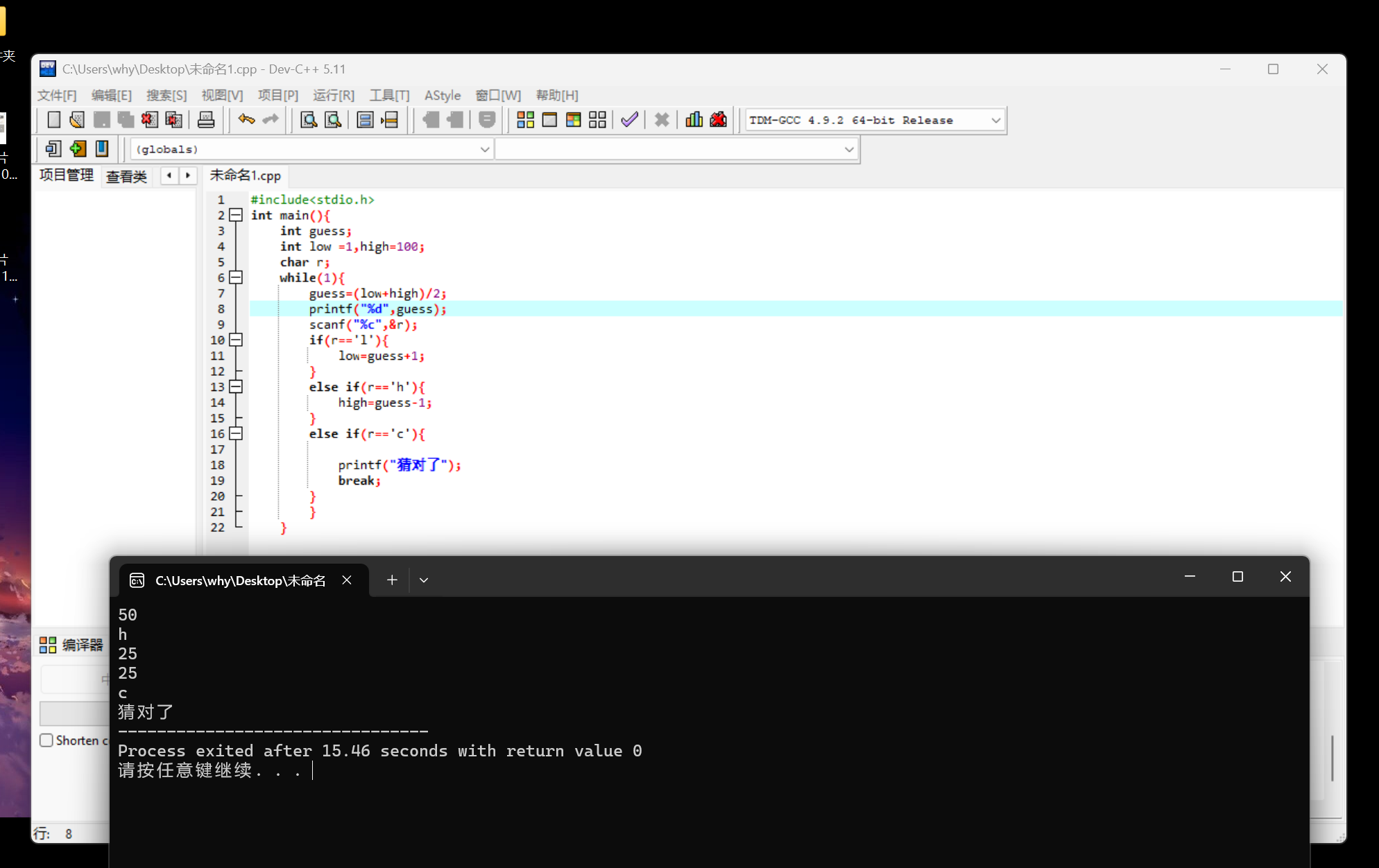Screen dimensions: 1379x868
Task: Click the Find magnifier icon
Action: click(x=309, y=120)
